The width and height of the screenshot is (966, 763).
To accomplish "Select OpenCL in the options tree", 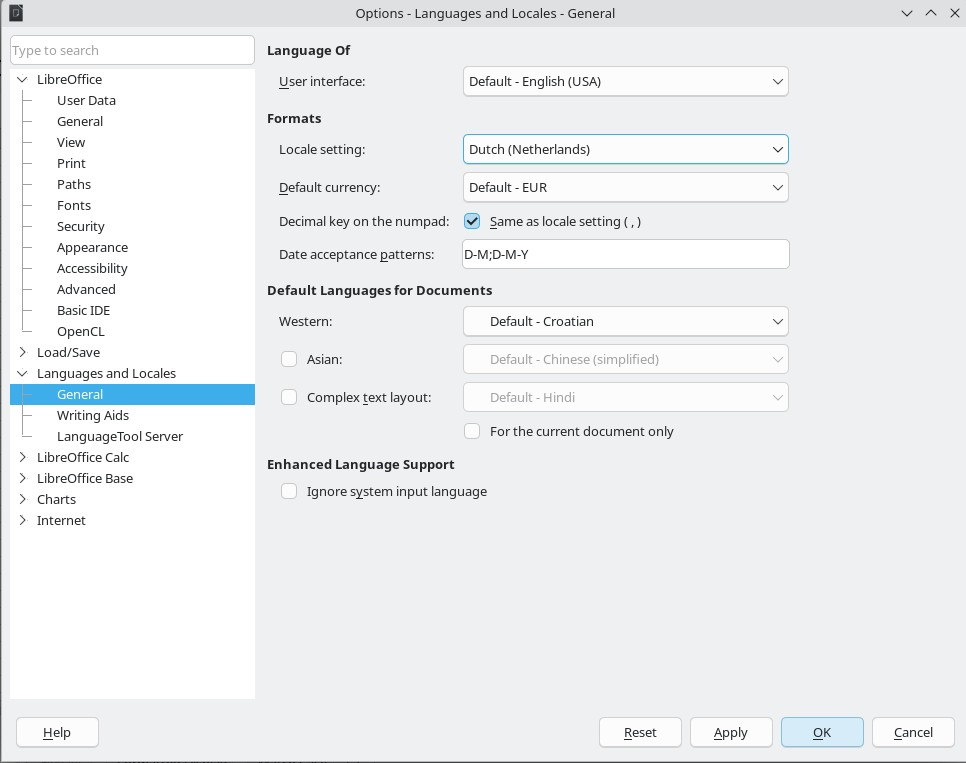I will 81,331.
